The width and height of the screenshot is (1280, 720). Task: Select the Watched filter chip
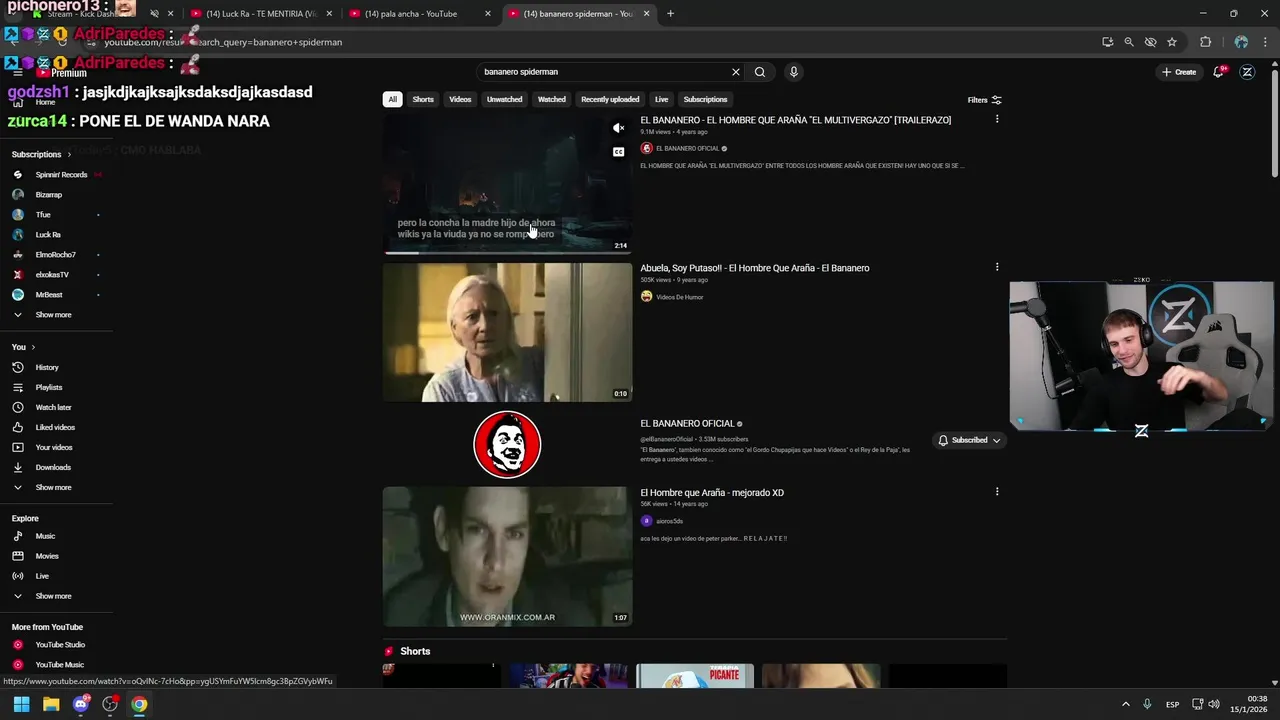point(552,99)
